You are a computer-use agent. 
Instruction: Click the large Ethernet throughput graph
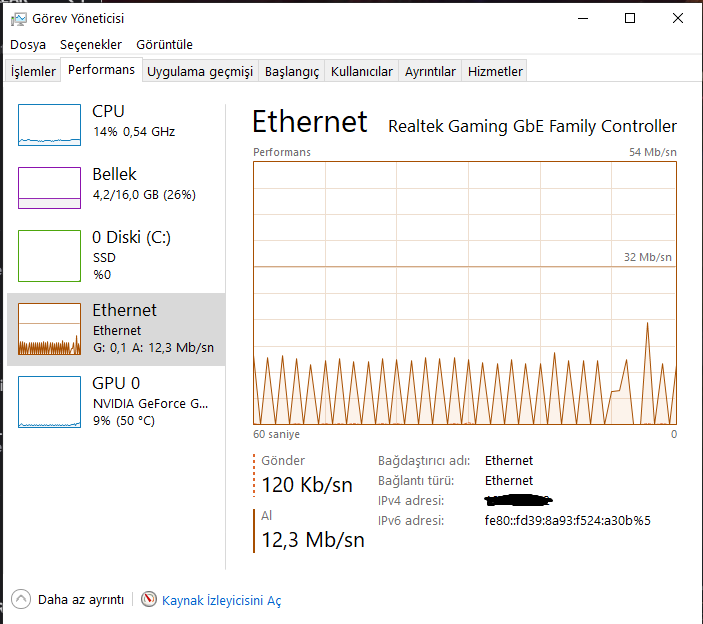(x=465, y=293)
